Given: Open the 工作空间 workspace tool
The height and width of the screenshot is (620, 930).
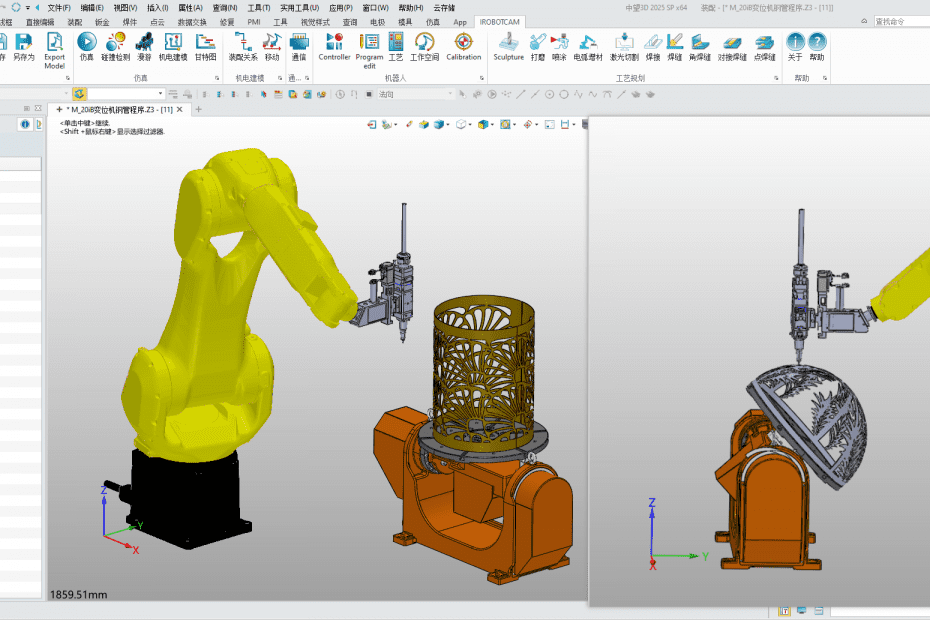Looking at the screenshot, I should (424, 46).
